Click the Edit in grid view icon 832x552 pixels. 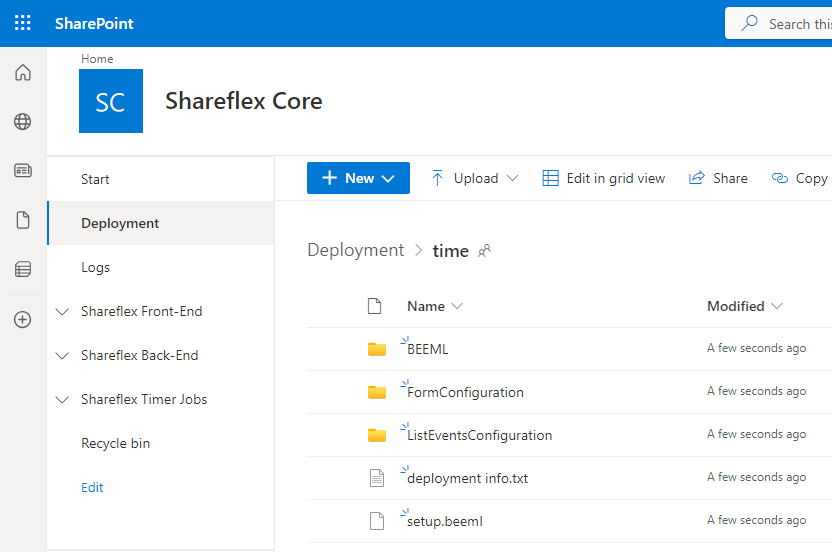pos(550,178)
